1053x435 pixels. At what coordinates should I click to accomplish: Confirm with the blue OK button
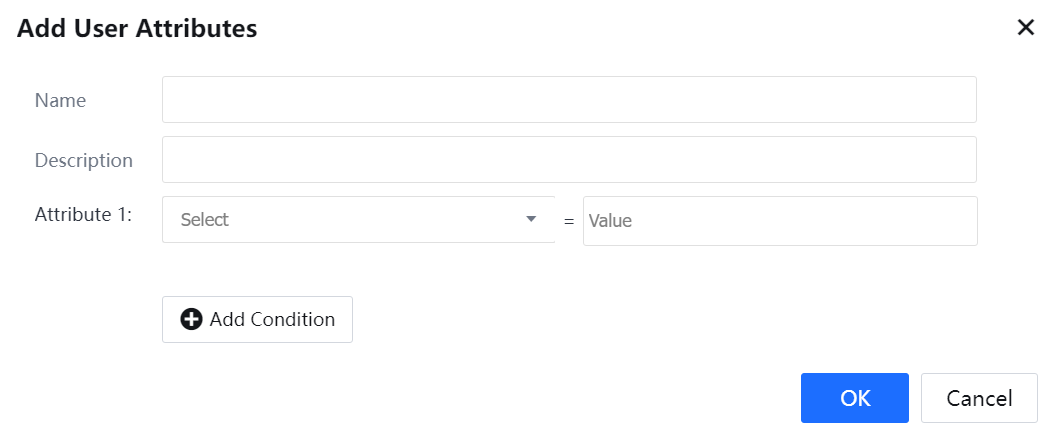pos(854,398)
